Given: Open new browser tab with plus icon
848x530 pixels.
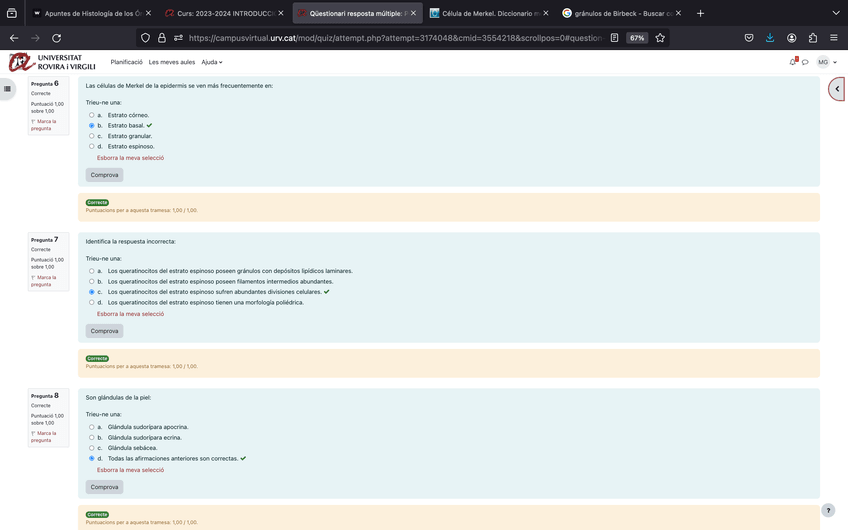Looking at the screenshot, I should (700, 13).
